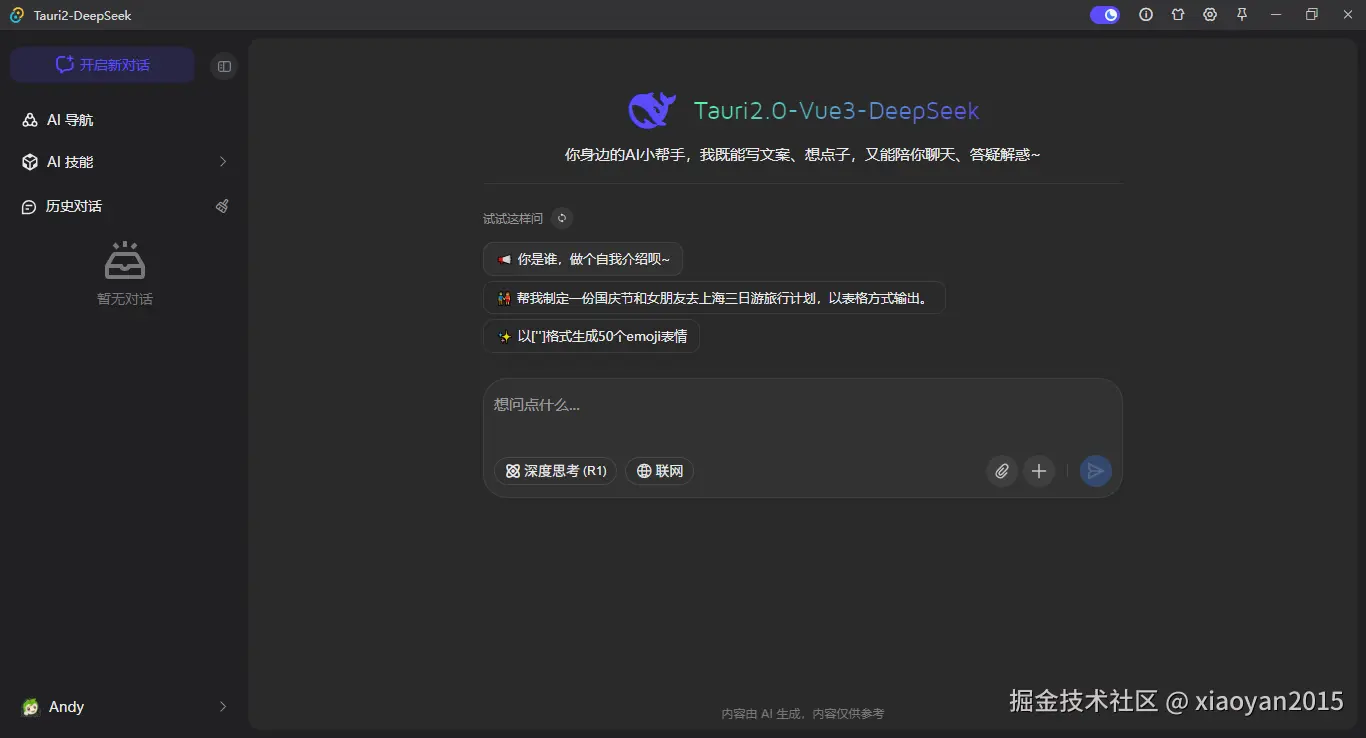Open settings via the gear icon
The height and width of the screenshot is (738, 1366).
point(1209,14)
